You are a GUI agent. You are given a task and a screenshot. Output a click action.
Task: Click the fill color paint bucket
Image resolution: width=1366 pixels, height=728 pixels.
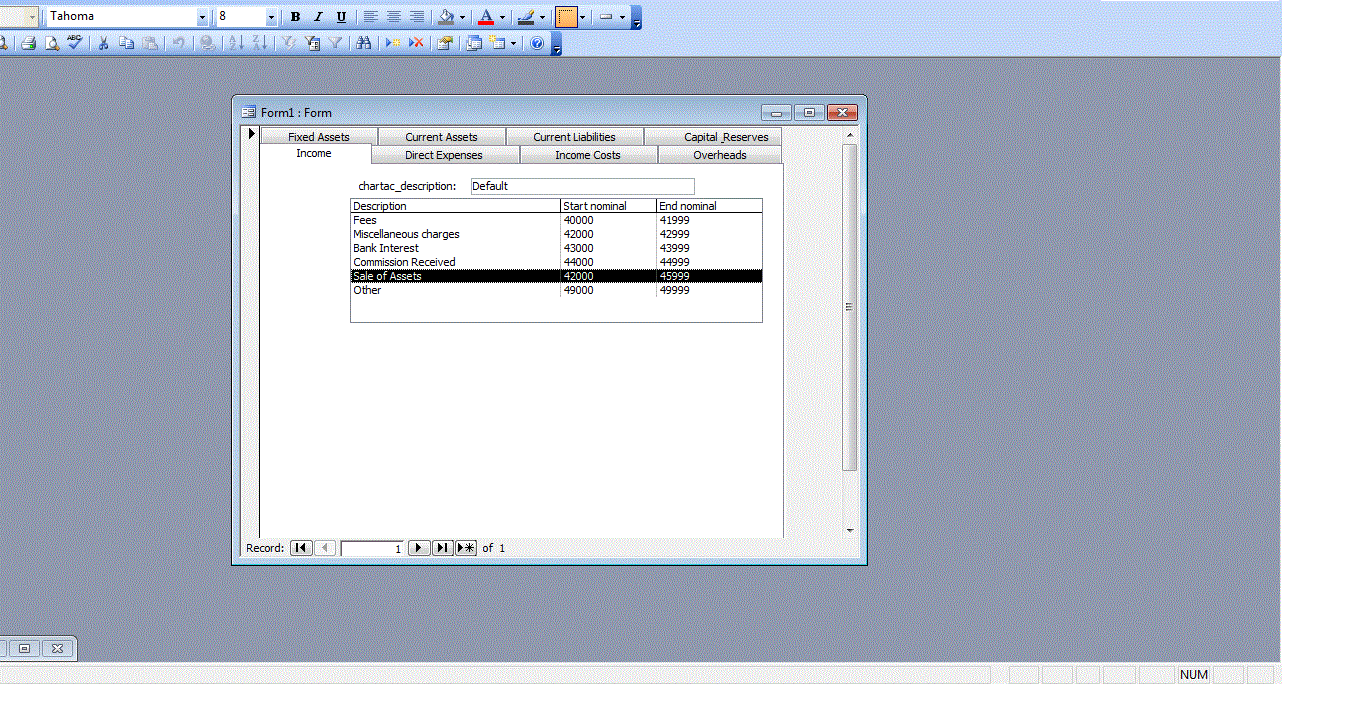point(447,17)
